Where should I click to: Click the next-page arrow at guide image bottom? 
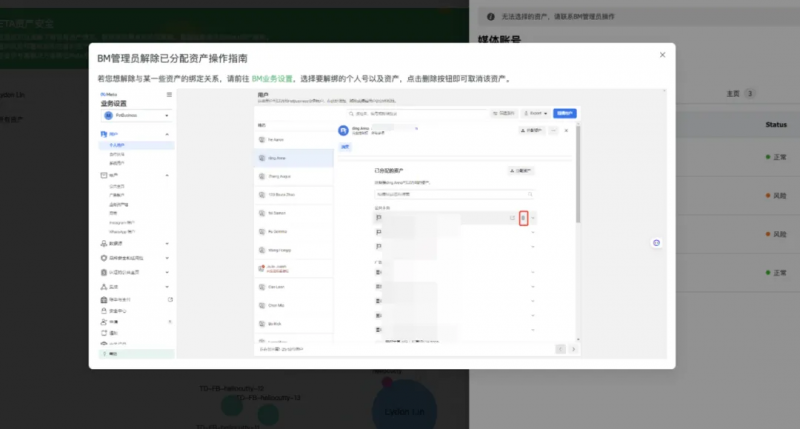coord(573,349)
